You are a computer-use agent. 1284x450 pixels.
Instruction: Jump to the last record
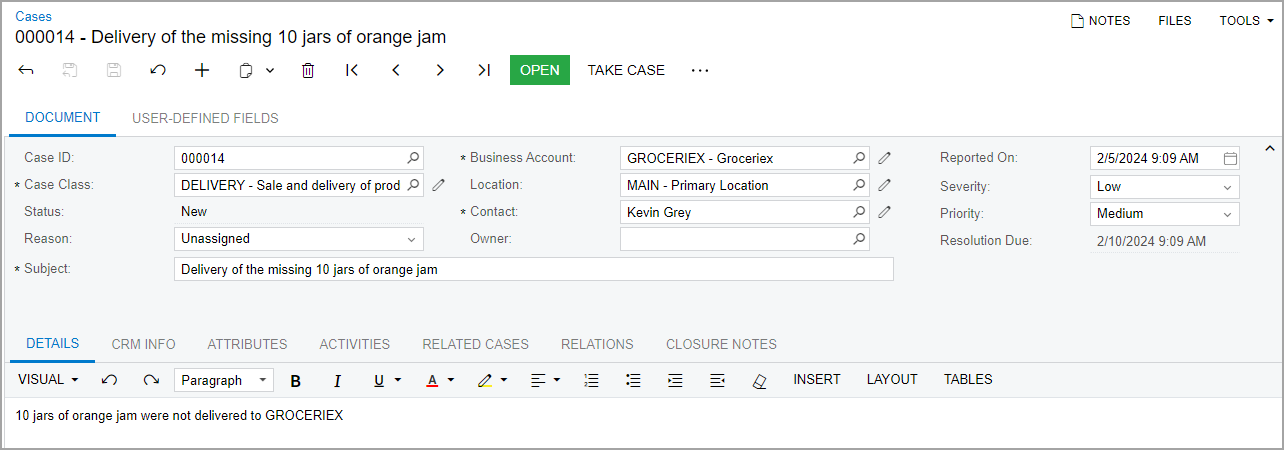pyautogui.click(x=484, y=70)
